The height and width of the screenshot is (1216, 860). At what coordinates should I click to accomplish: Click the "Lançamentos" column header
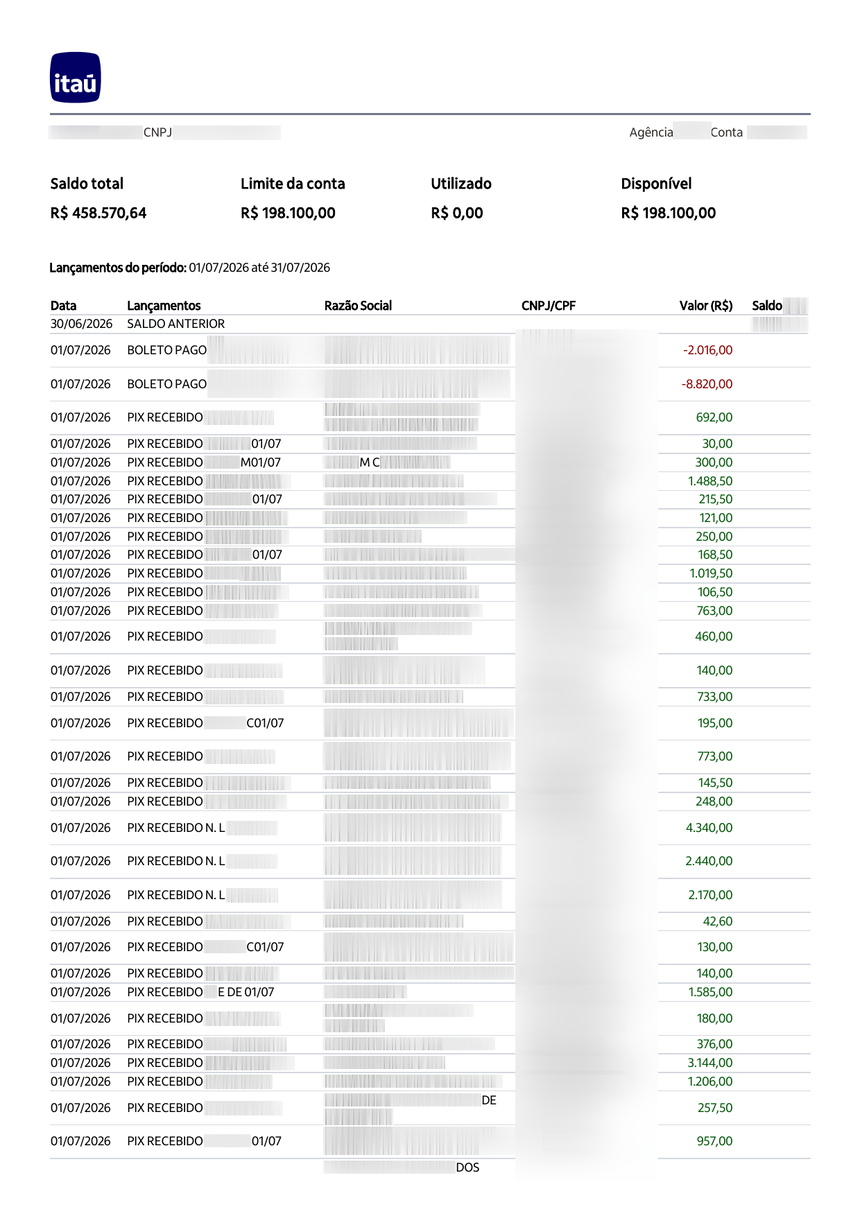tap(164, 306)
